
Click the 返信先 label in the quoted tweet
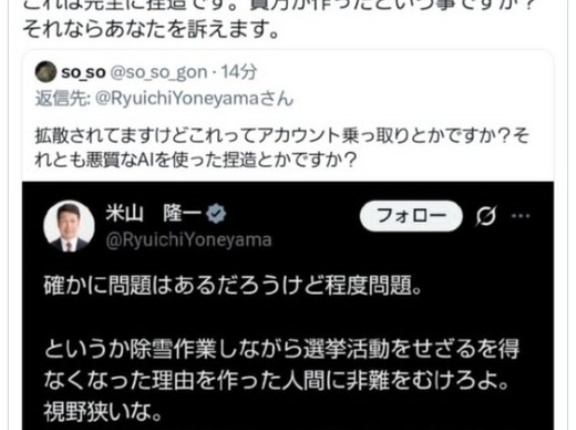[63, 99]
